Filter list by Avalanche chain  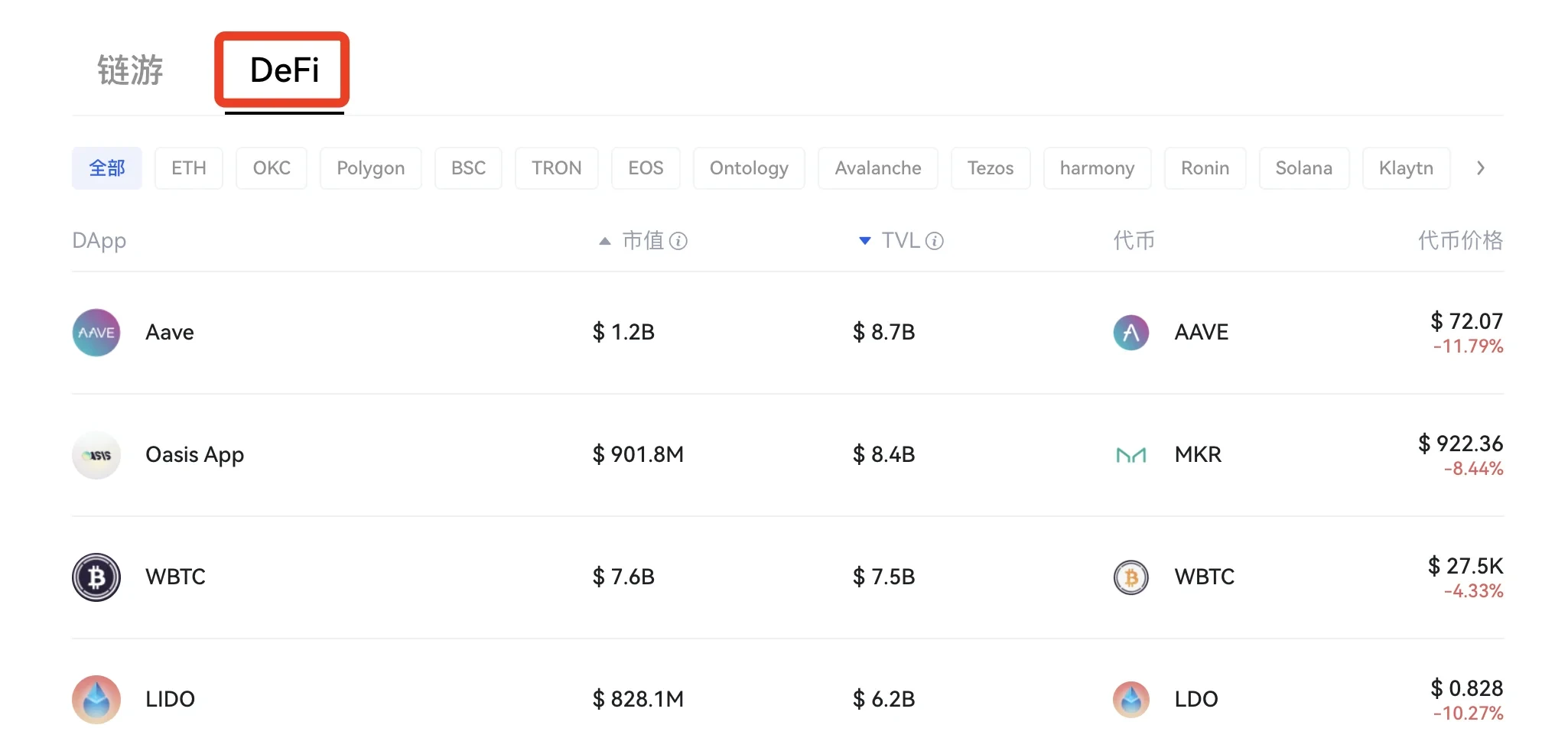coord(877,168)
